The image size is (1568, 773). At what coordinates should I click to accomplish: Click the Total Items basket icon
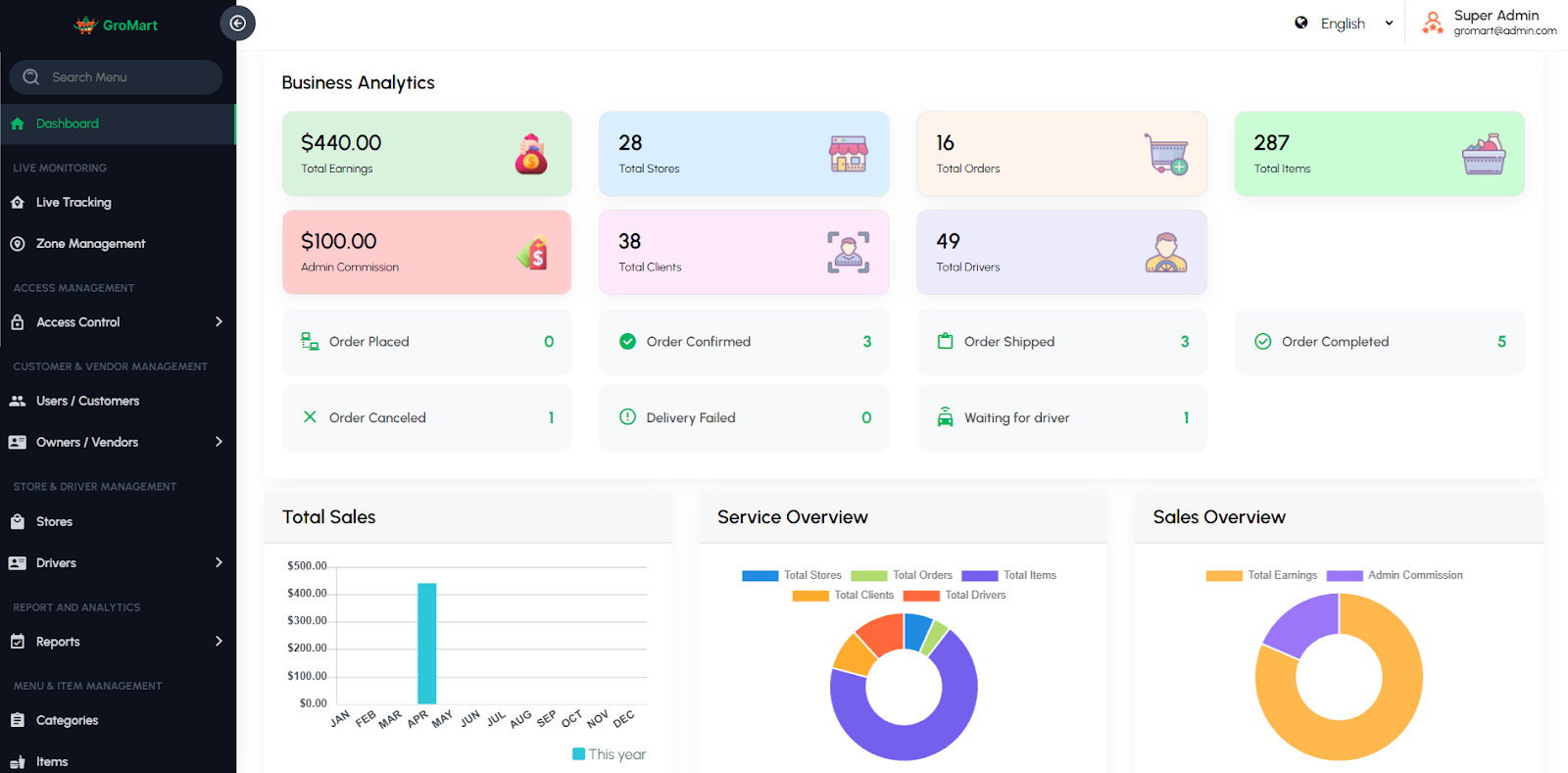(1484, 154)
